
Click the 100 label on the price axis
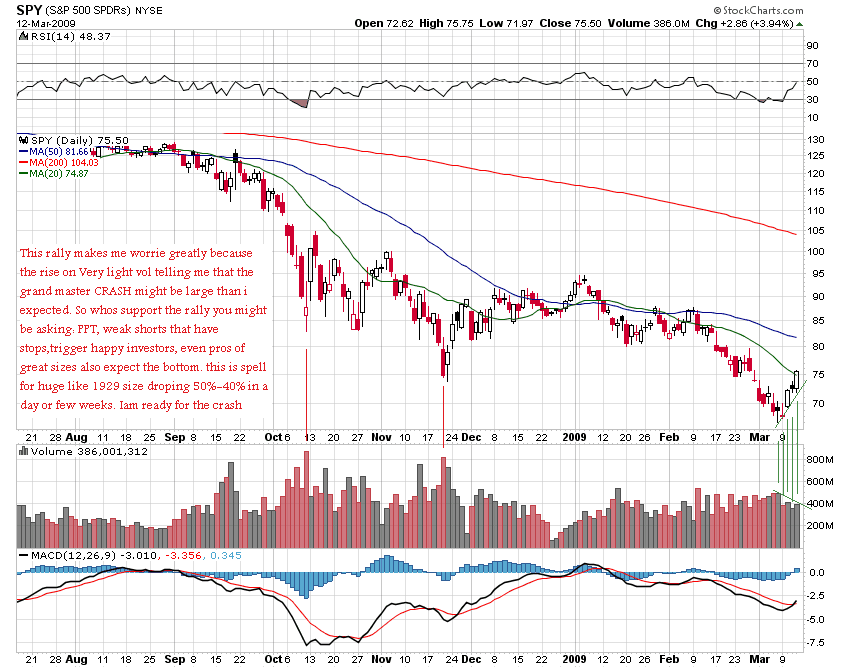(x=815, y=252)
